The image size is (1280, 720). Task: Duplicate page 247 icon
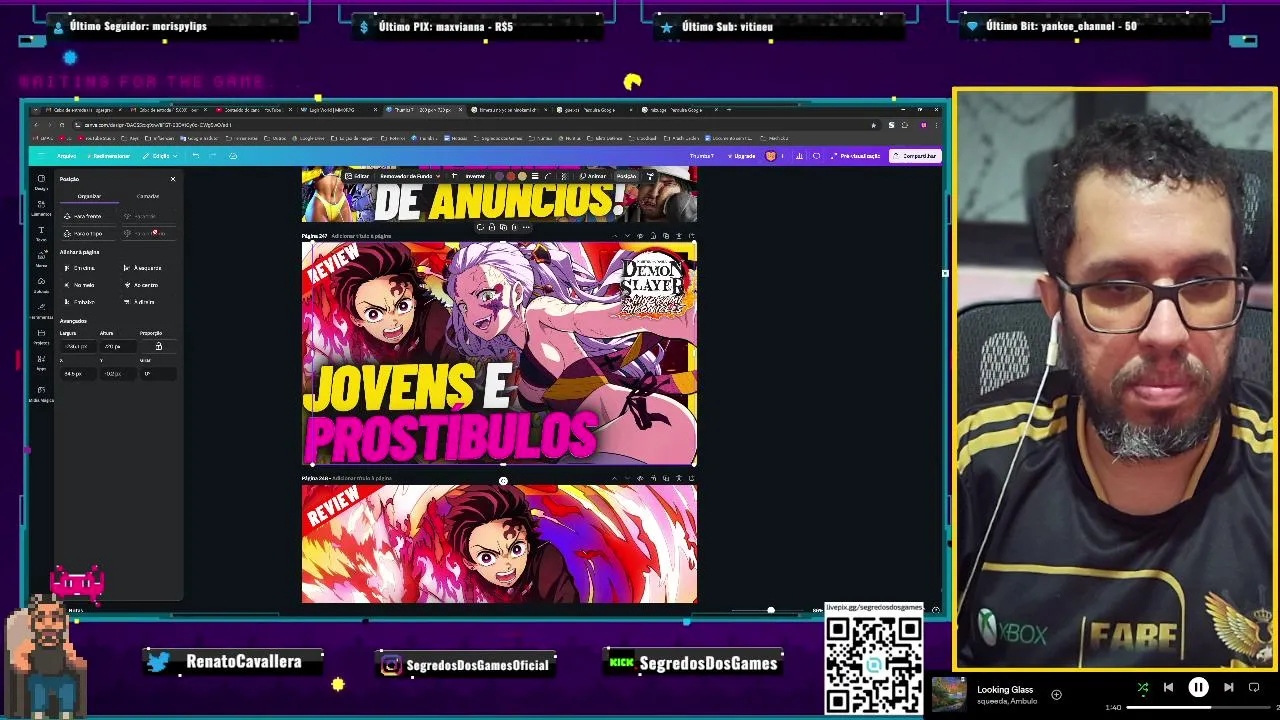click(x=666, y=236)
